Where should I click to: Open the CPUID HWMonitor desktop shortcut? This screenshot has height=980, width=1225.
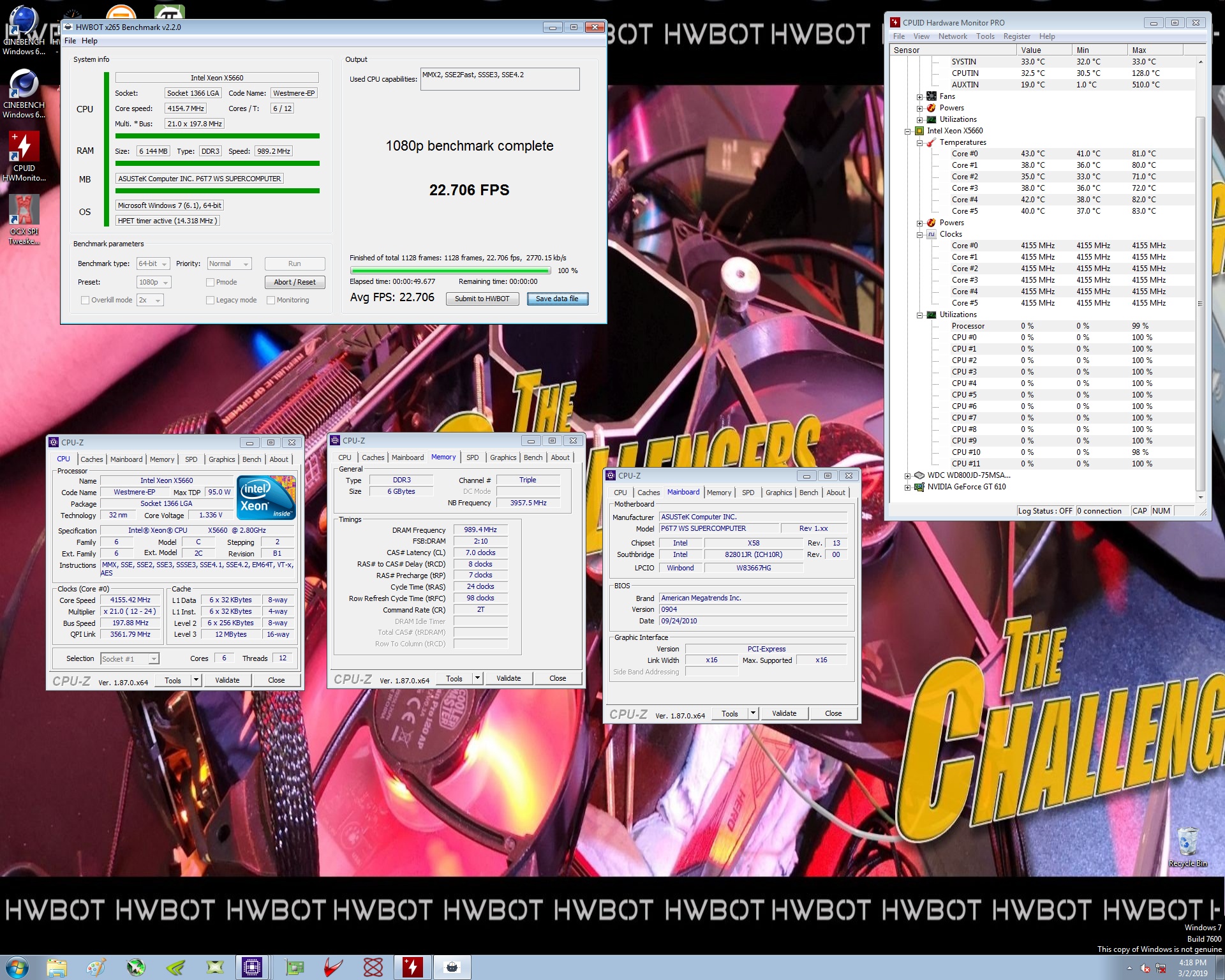[24, 157]
